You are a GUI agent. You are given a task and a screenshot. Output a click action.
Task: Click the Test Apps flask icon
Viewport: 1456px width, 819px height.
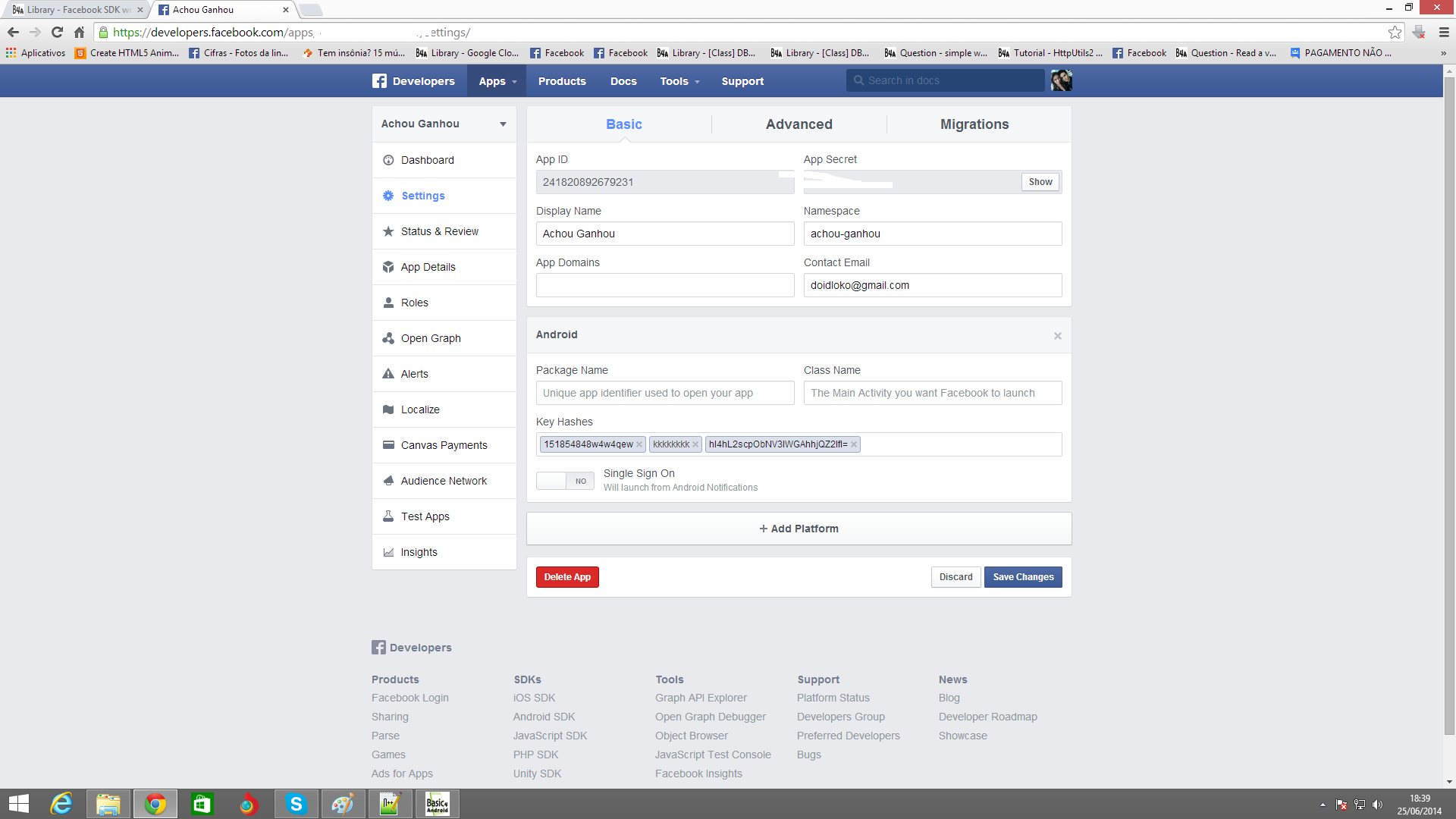(x=388, y=516)
